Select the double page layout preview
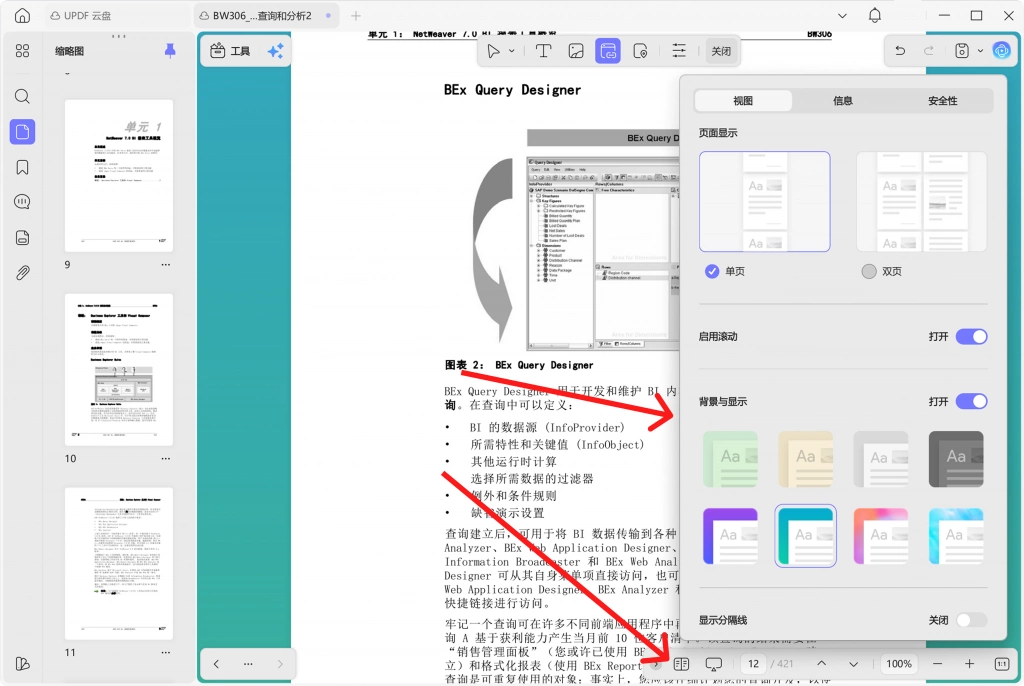Screen dimensions: 1024x686 (x=921, y=202)
